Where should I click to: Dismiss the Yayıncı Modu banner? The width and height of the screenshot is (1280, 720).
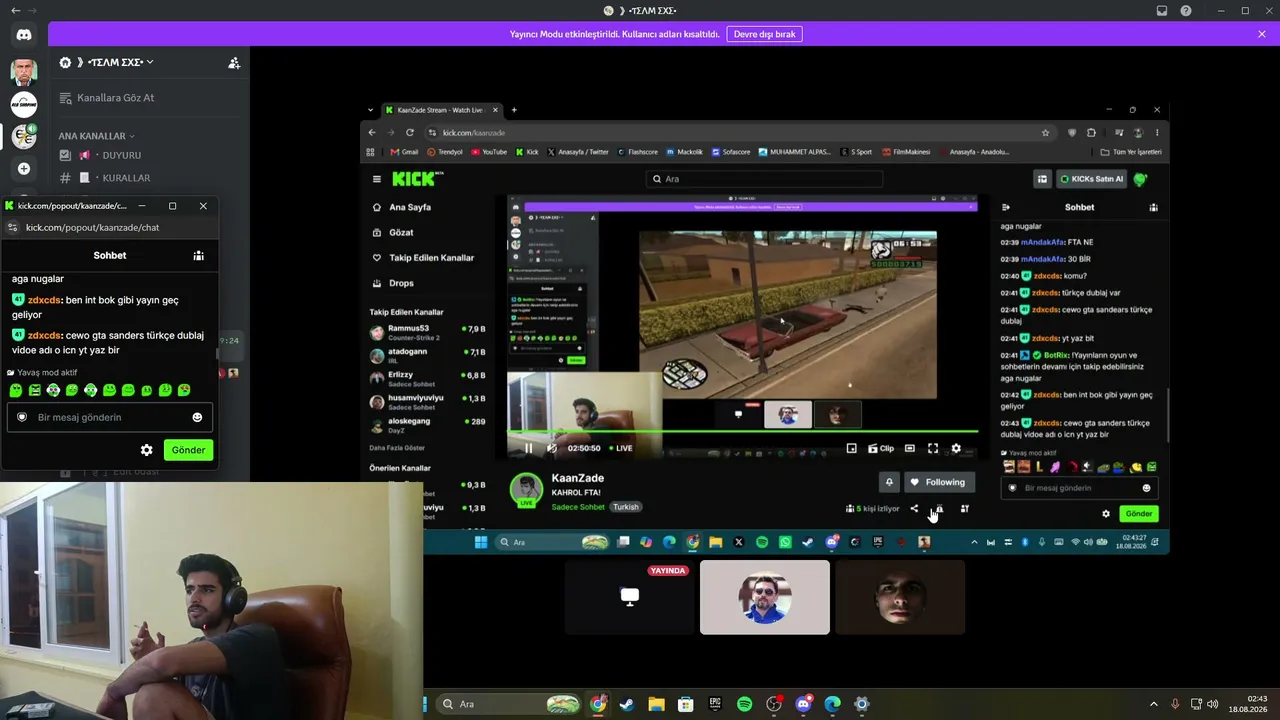1262,34
